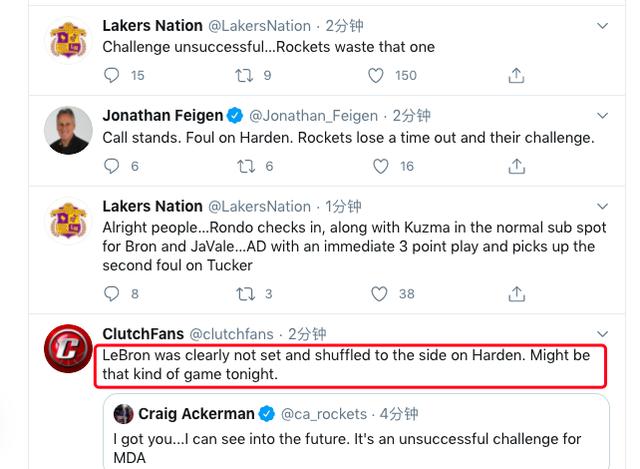Open the more menu on the ClutchFans tweet
The width and height of the screenshot is (640, 469).
click(602, 334)
